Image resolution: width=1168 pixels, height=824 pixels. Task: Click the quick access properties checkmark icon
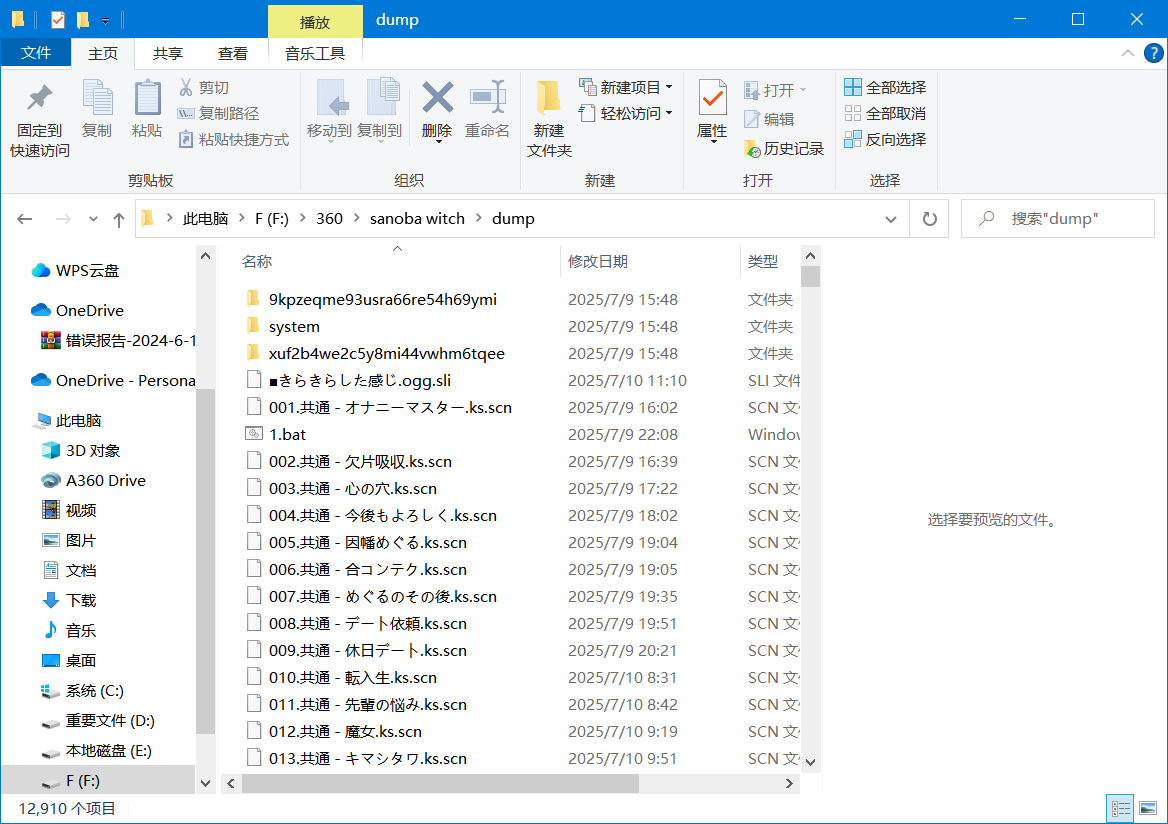point(58,19)
